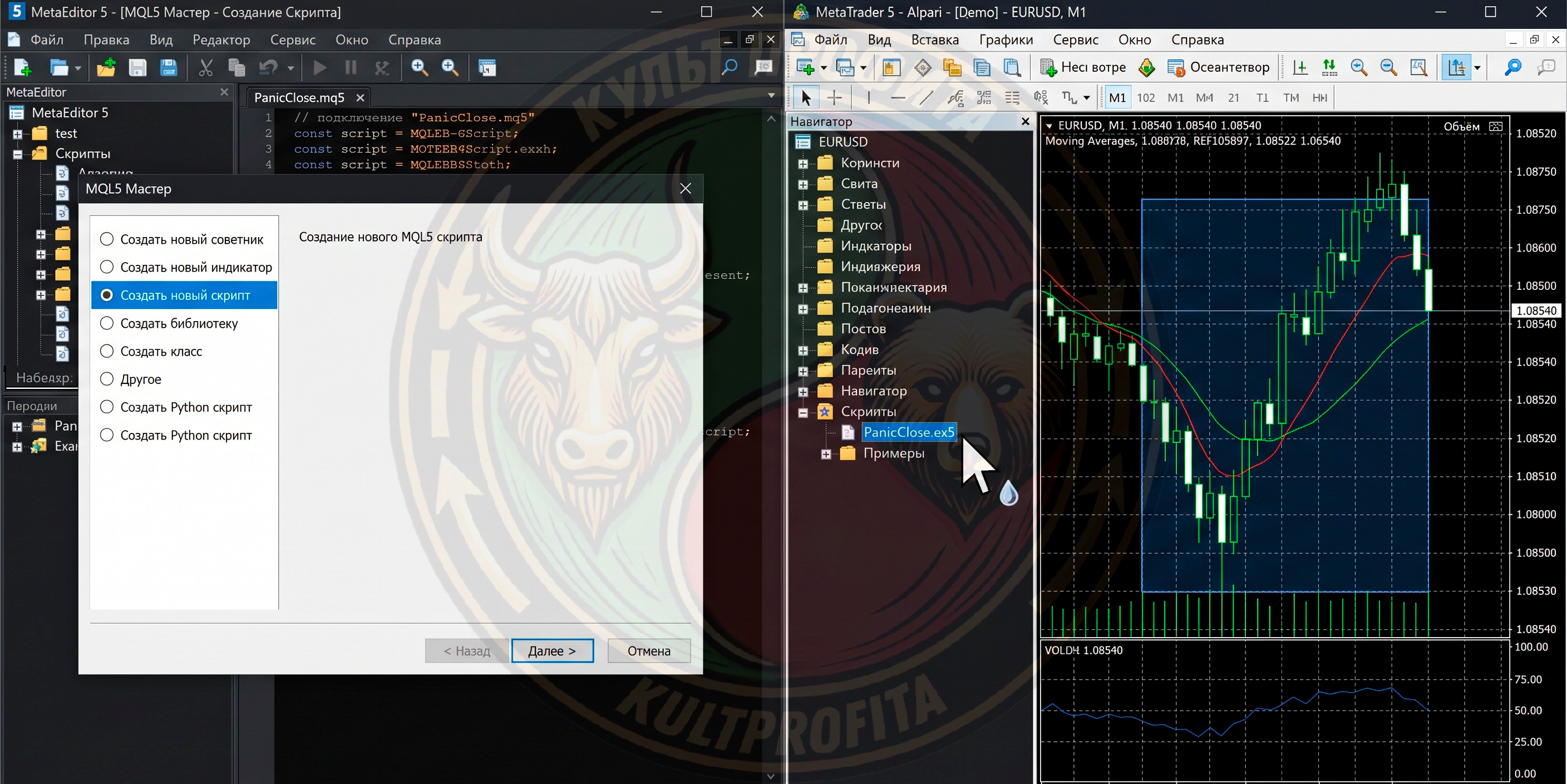Click the Осеантетвор toolbar button
This screenshot has height=784, width=1567.
click(x=1219, y=67)
